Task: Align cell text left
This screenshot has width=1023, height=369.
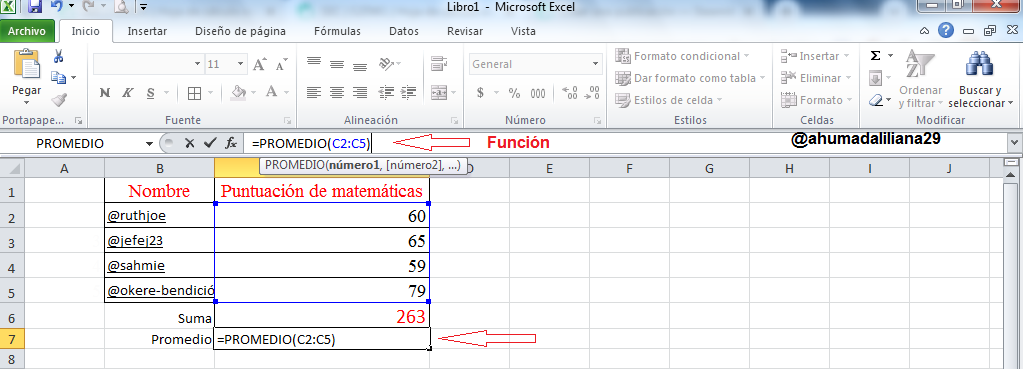Action: point(314,93)
